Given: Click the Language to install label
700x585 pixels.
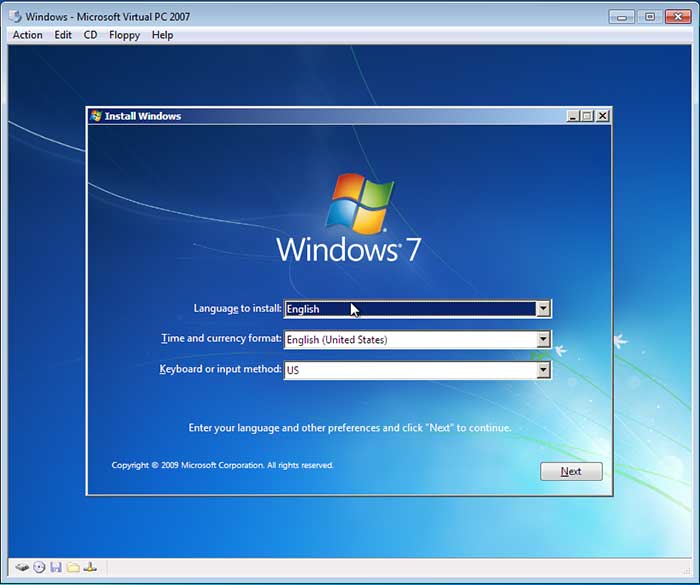Looking at the screenshot, I should point(238,309).
